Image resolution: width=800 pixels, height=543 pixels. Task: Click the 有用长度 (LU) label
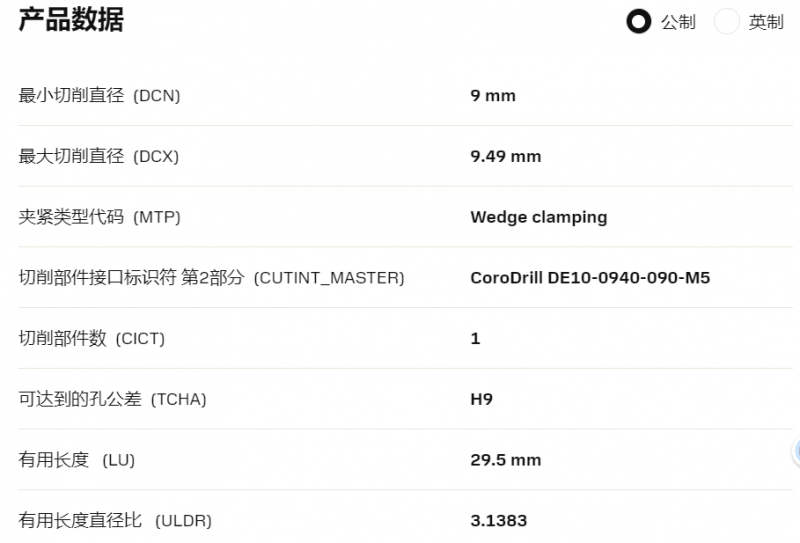[x=77, y=460]
